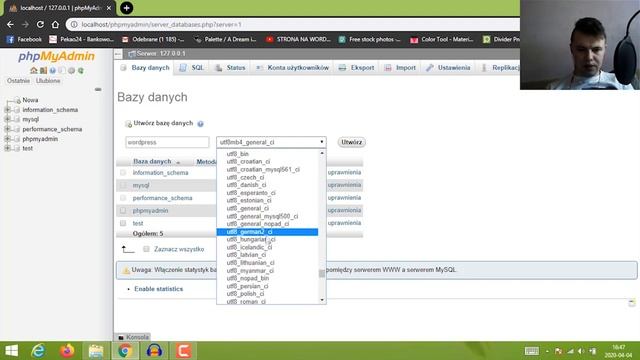Open the Status tab
The height and width of the screenshot is (360, 640).
coord(231,68)
